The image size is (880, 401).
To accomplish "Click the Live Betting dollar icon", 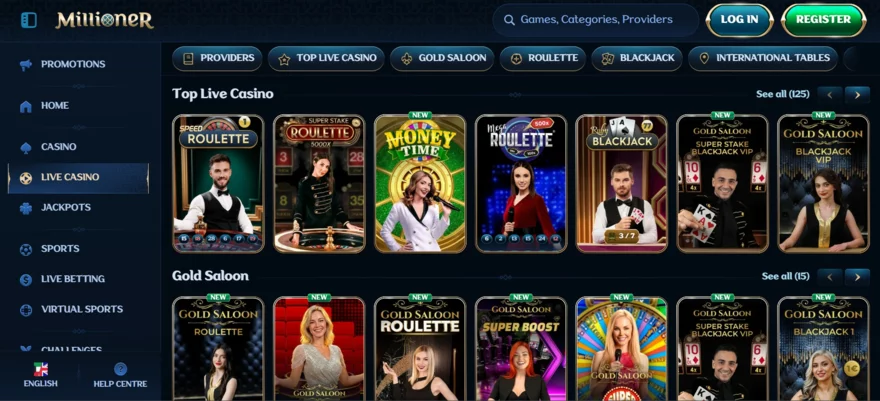I will point(26,279).
